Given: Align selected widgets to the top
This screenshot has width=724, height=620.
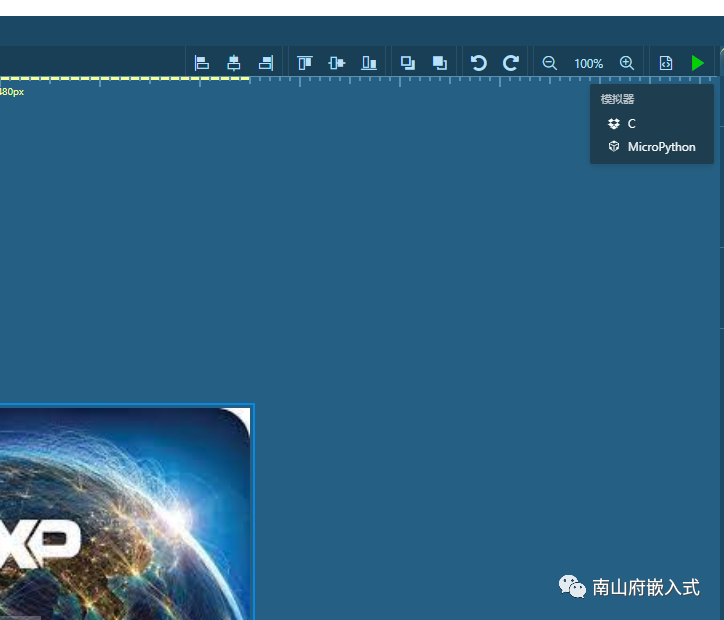Looking at the screenshot, I should point(305,63).
